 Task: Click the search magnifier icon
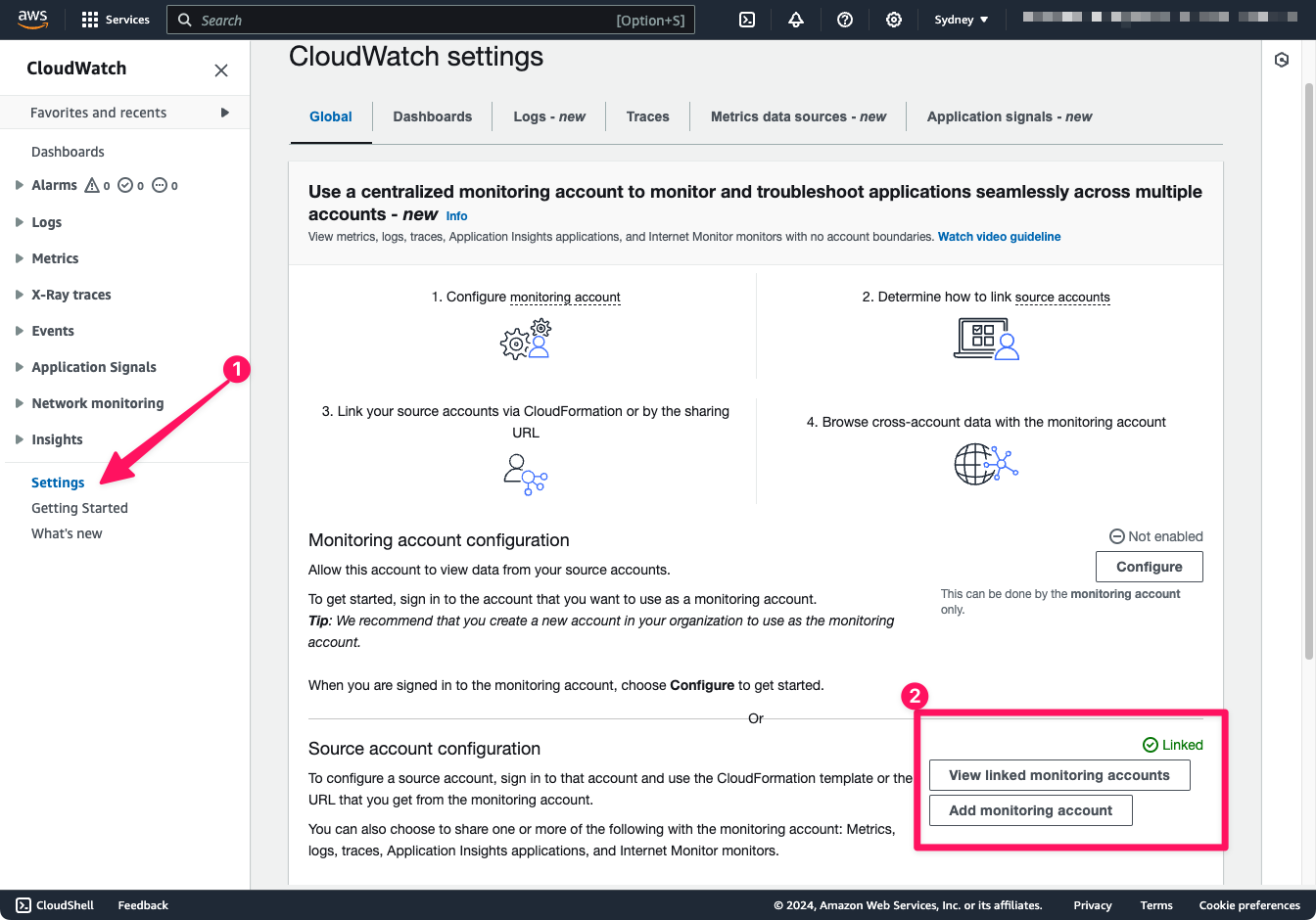coord(184,20)
